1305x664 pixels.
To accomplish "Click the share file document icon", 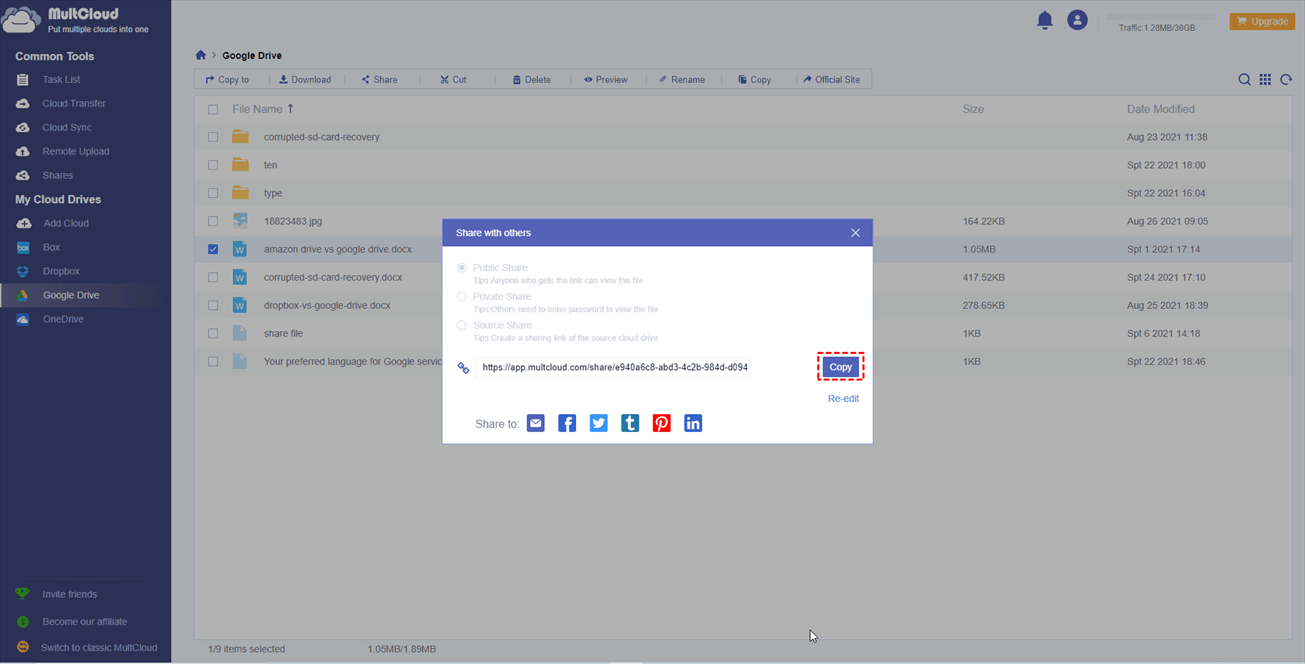I will pos(240,333).
